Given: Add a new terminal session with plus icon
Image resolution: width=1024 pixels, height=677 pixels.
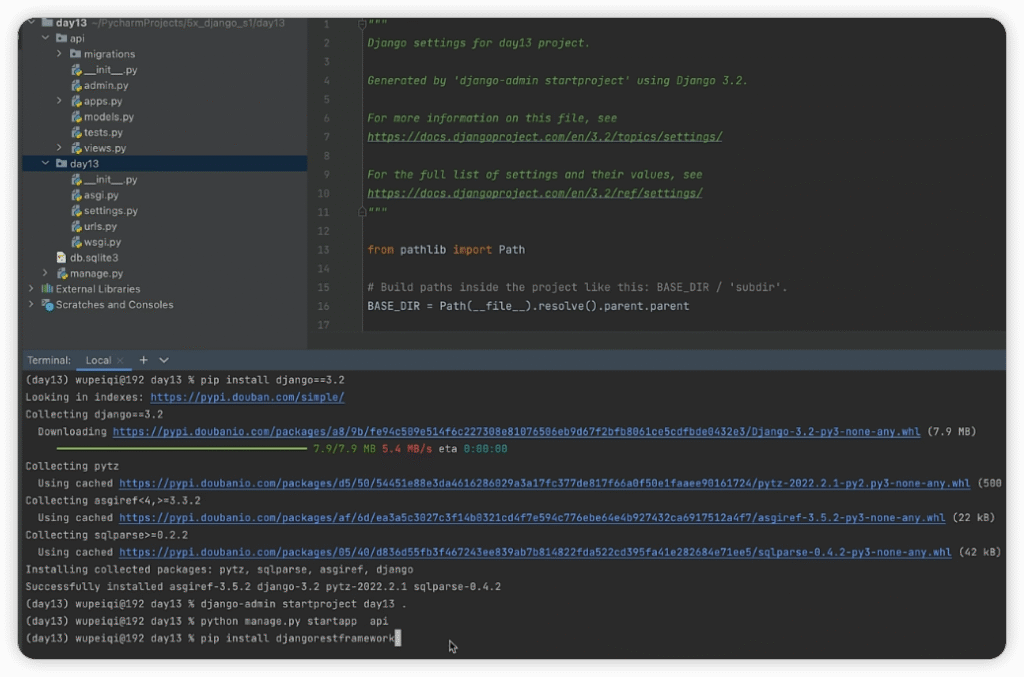Looking at the screenshot, I should point(143,360).
